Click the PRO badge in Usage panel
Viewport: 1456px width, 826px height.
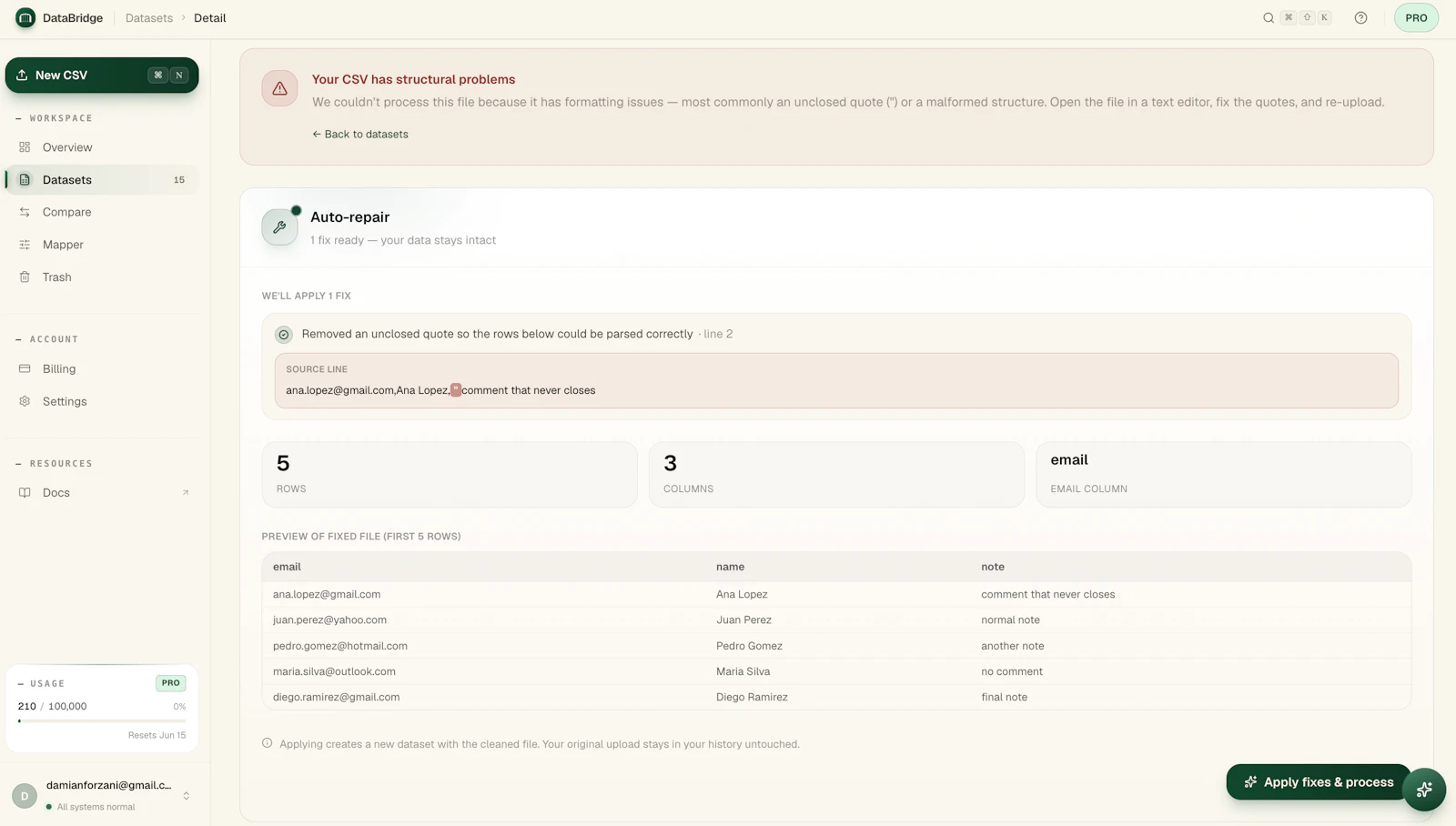click(171, 683)
